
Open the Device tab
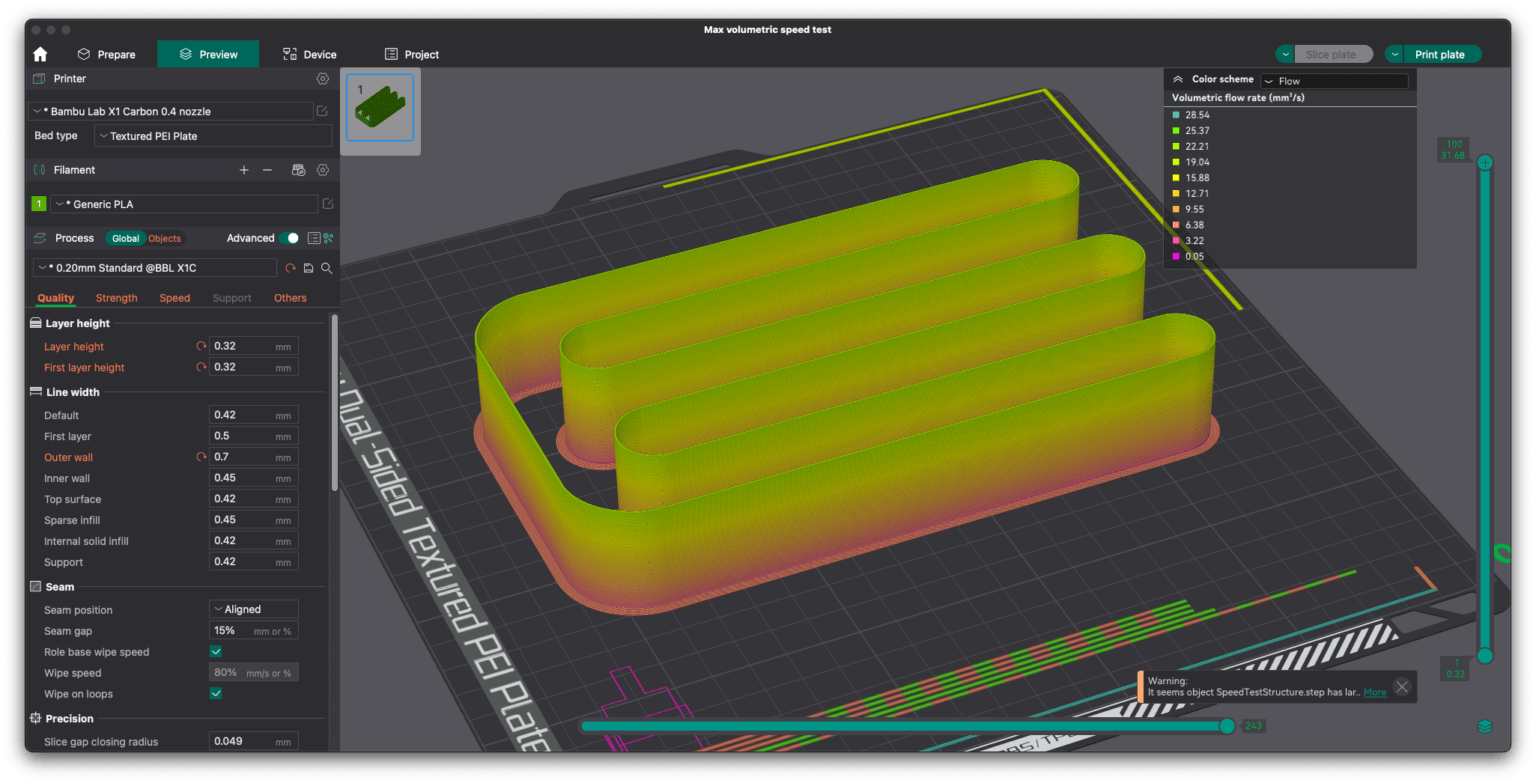309,54
